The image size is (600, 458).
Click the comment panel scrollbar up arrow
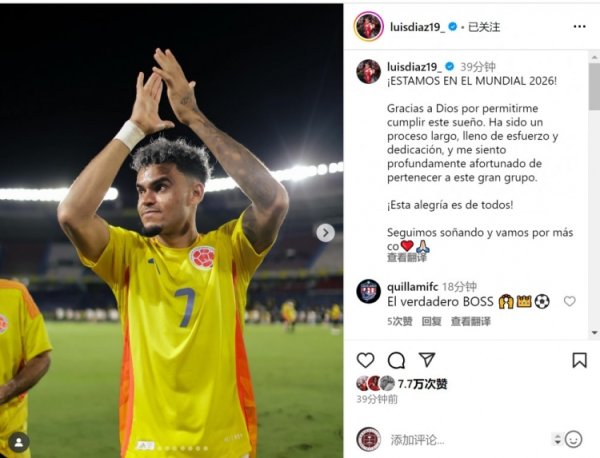595,57
